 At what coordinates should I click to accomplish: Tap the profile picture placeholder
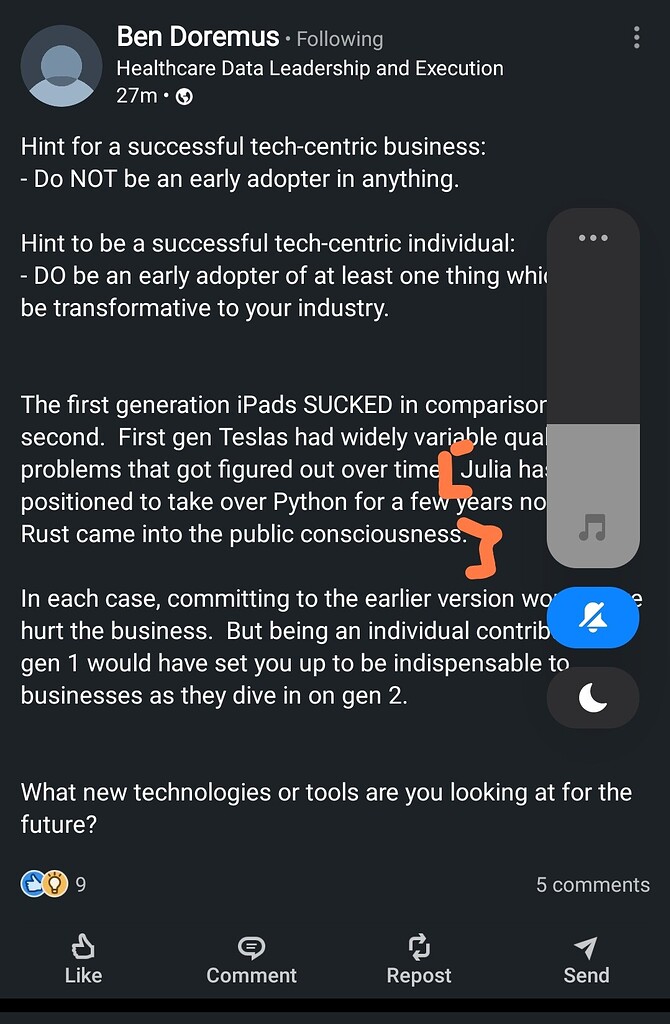(x=62, y=66)
